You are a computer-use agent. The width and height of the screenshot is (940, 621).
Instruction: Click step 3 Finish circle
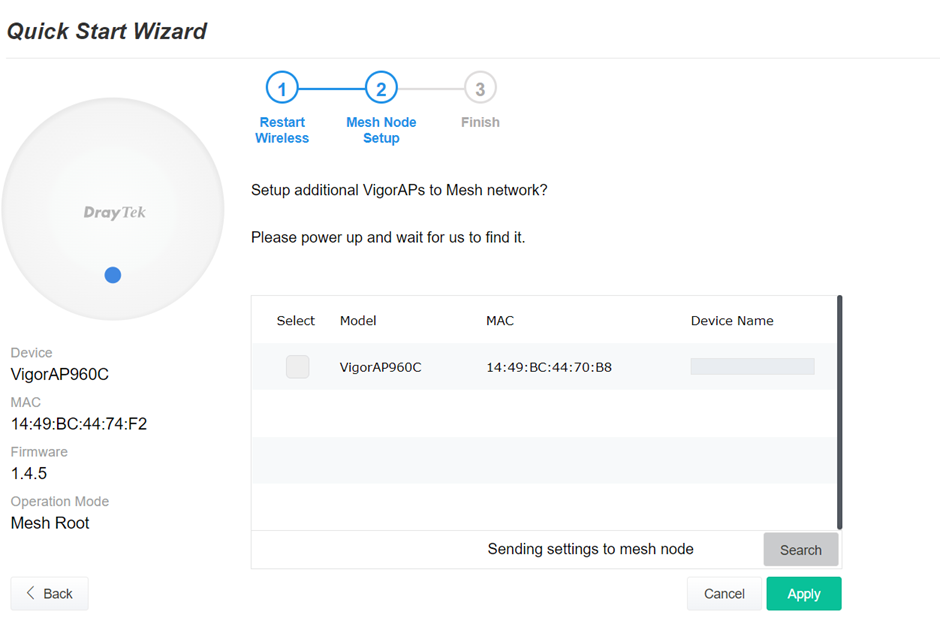480,89
